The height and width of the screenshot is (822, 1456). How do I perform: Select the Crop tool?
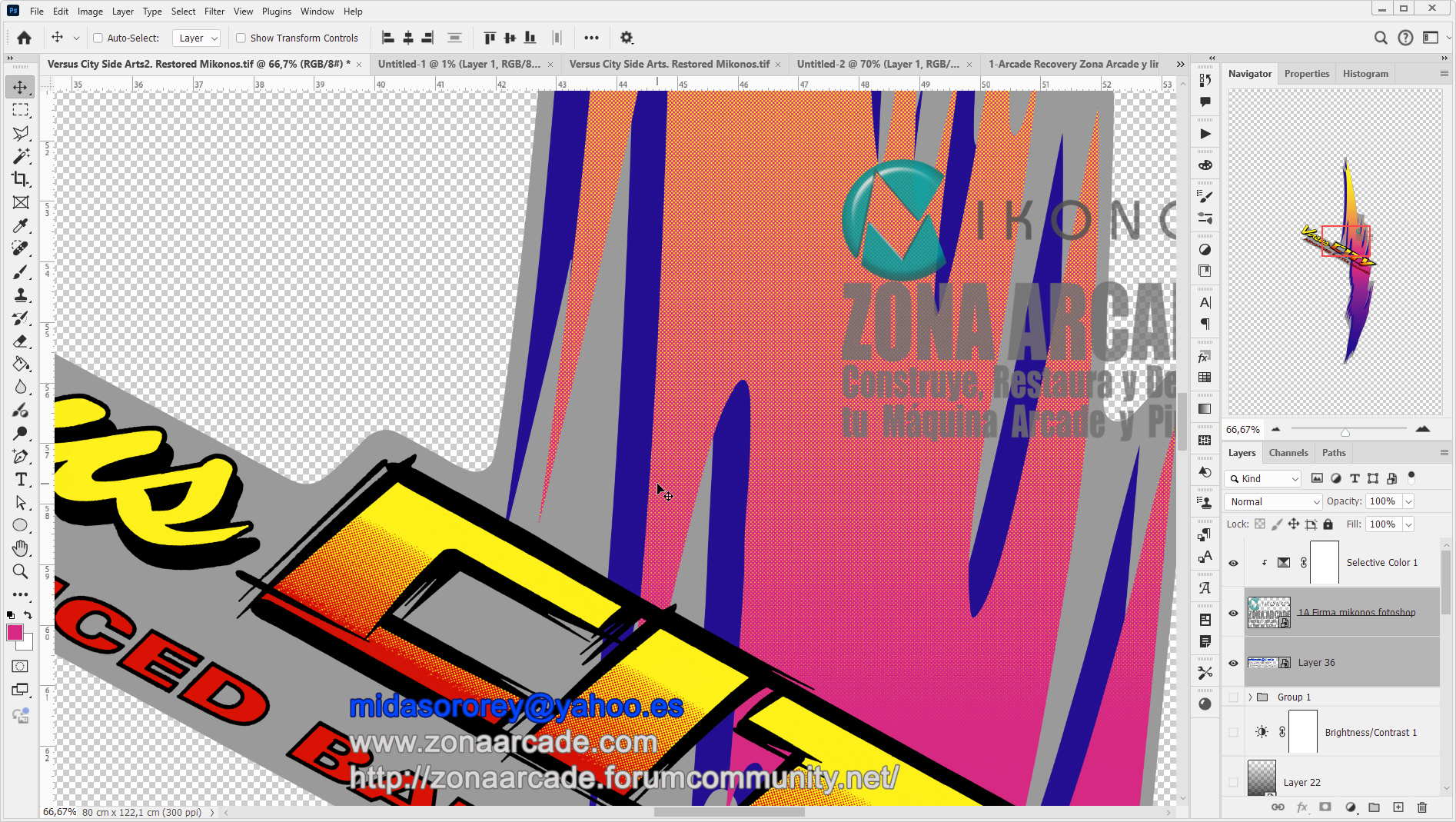pyautogui.click(x=21, y=179)
